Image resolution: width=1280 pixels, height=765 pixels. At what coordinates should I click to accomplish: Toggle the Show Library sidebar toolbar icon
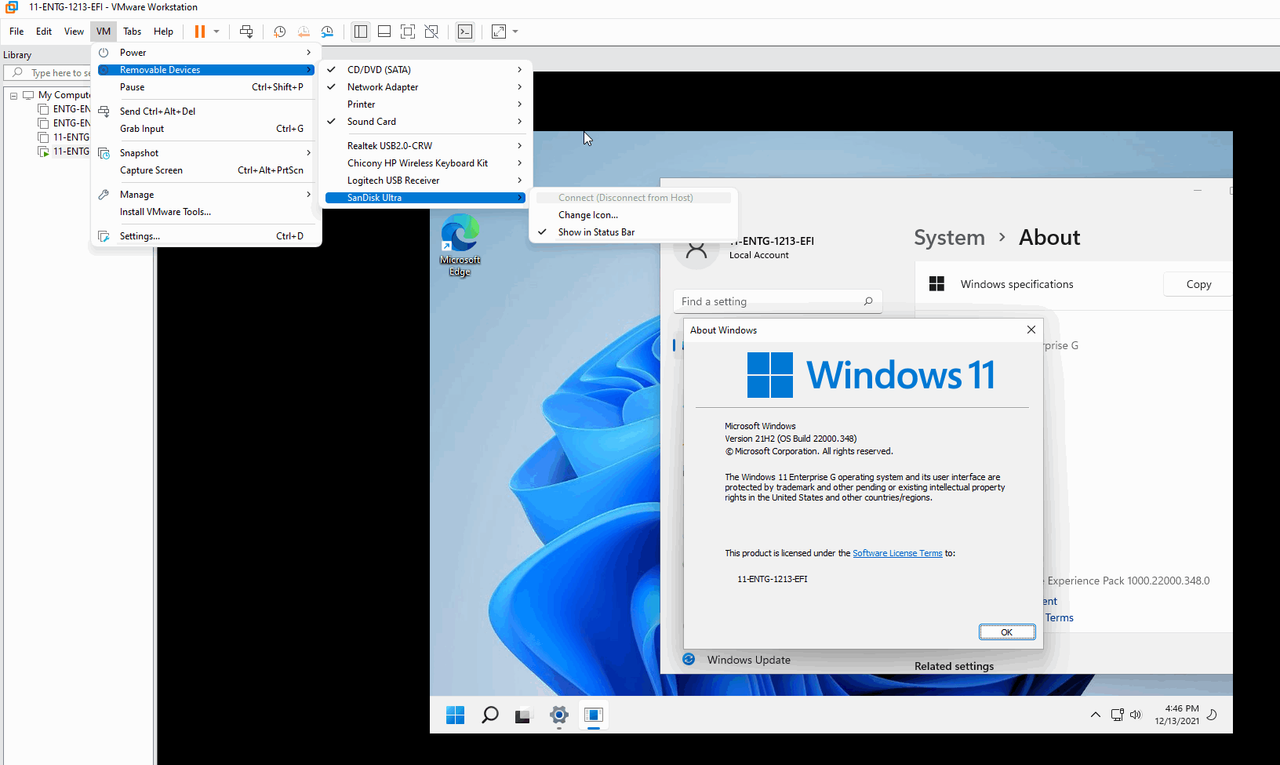tap(361, 31)
